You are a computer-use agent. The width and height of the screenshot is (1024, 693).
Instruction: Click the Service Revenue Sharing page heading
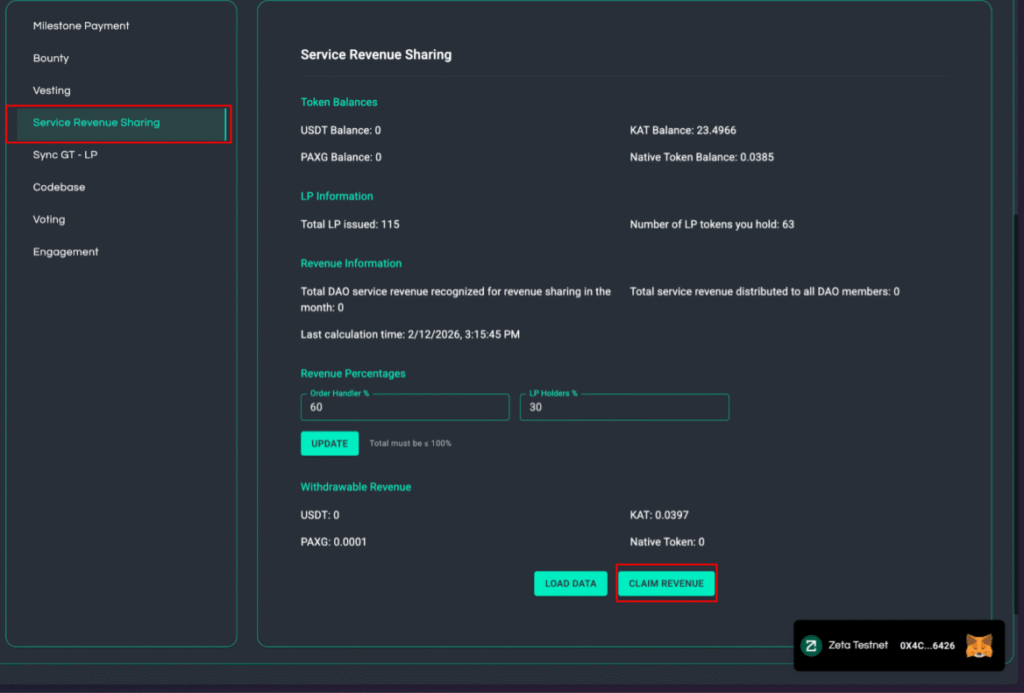coord(376,55)
